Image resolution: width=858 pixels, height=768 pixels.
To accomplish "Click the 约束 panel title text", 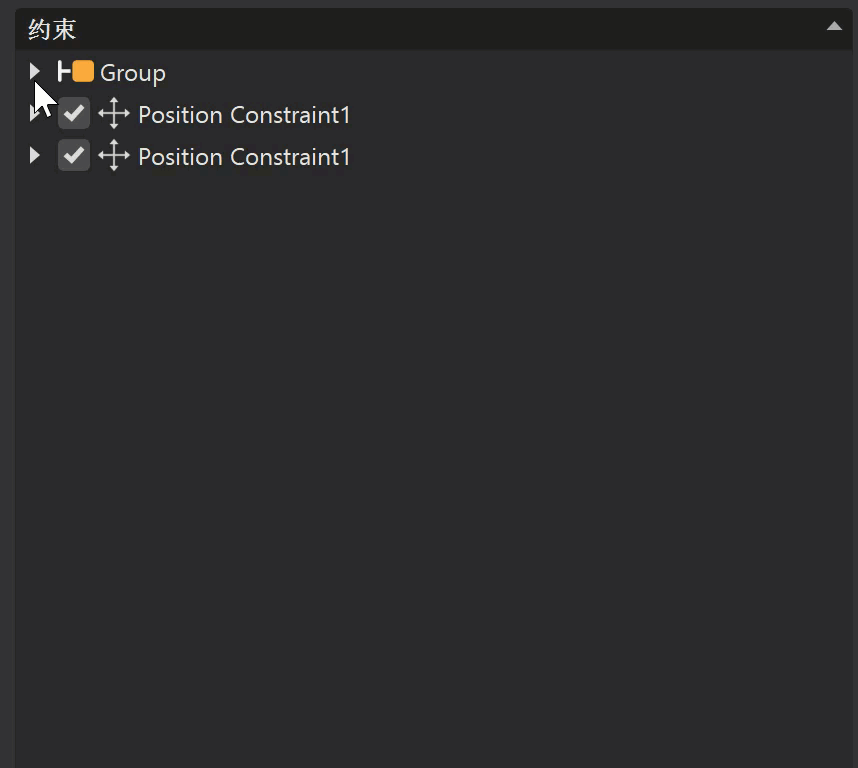I will click(x=52, y=29).
